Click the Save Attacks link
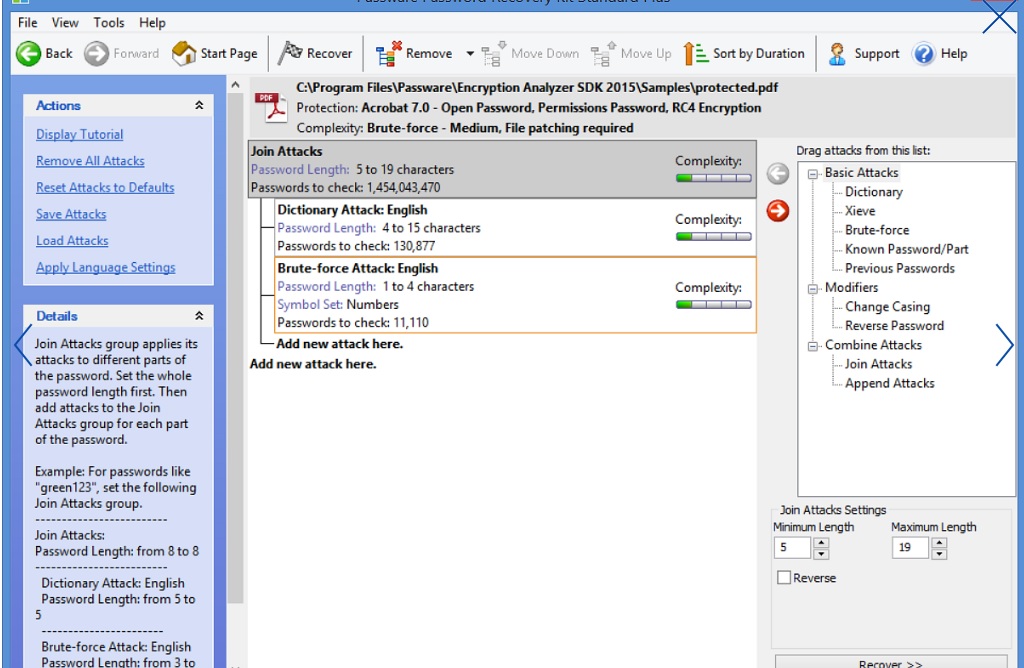Image resolution: width=1024 pixels, height=668 pixels. pos(71,214)
